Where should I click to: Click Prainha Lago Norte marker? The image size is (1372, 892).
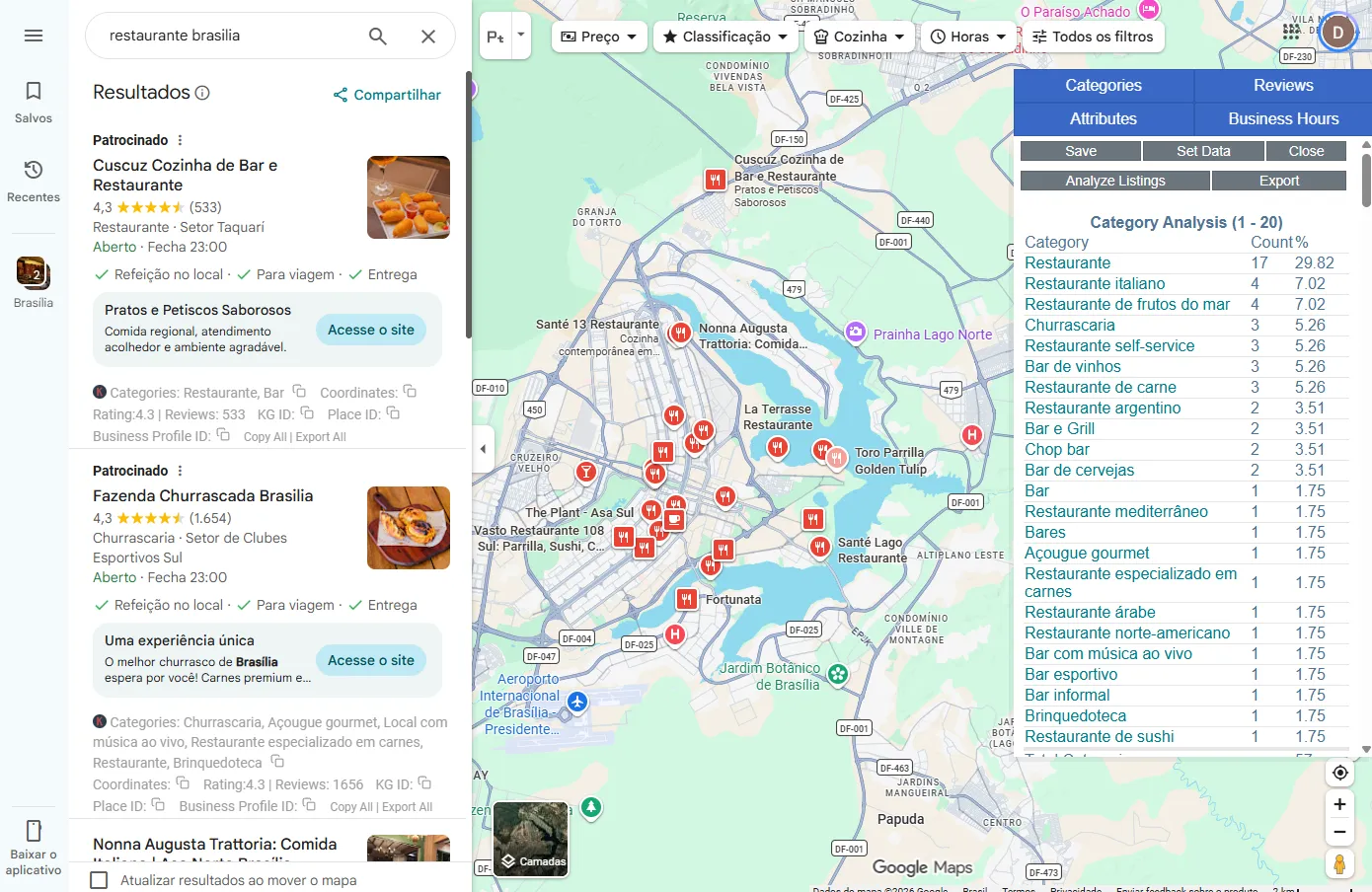tap(856, 333)
